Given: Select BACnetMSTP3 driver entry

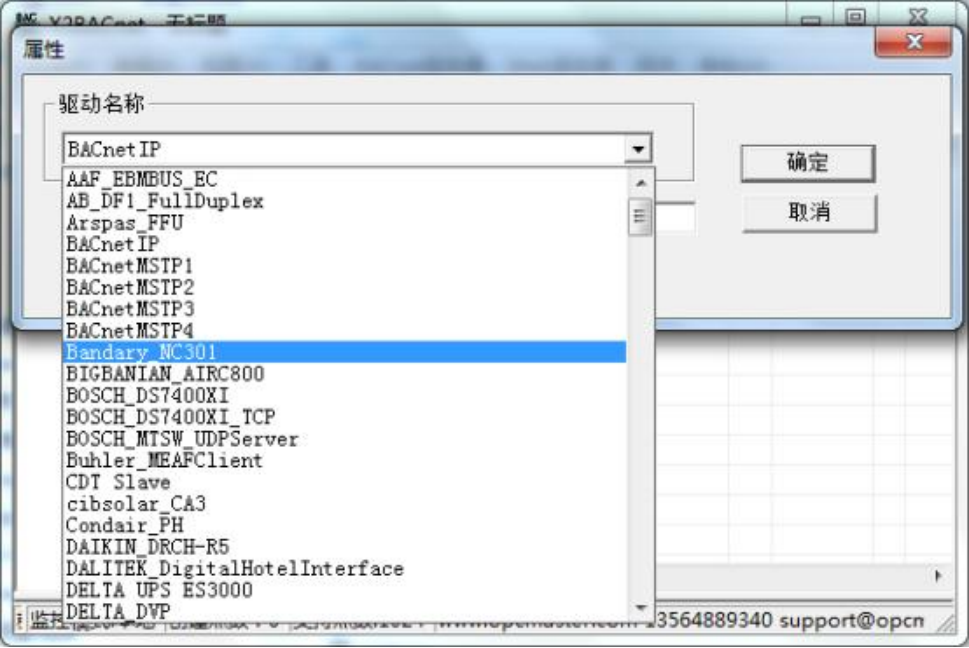Looking at the screenshot, I should pos(345,309).
